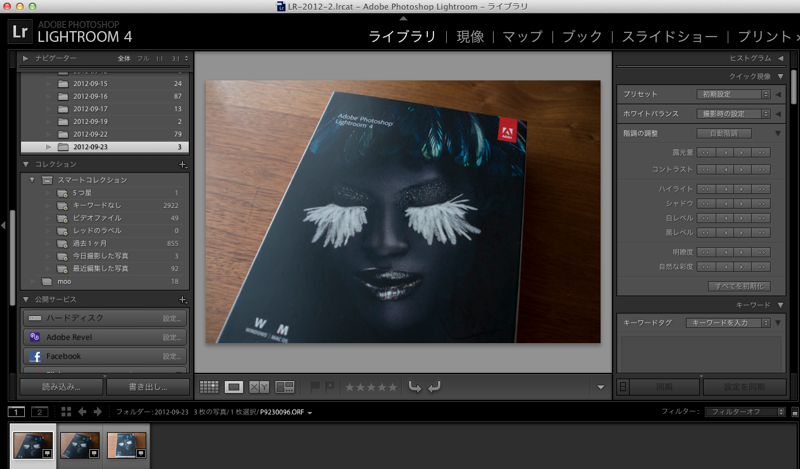This screenshot has height=469, width=800.
Task: Toggle the sync switch beside 同期
Action: pyautogui.click(x=622, y=387)
